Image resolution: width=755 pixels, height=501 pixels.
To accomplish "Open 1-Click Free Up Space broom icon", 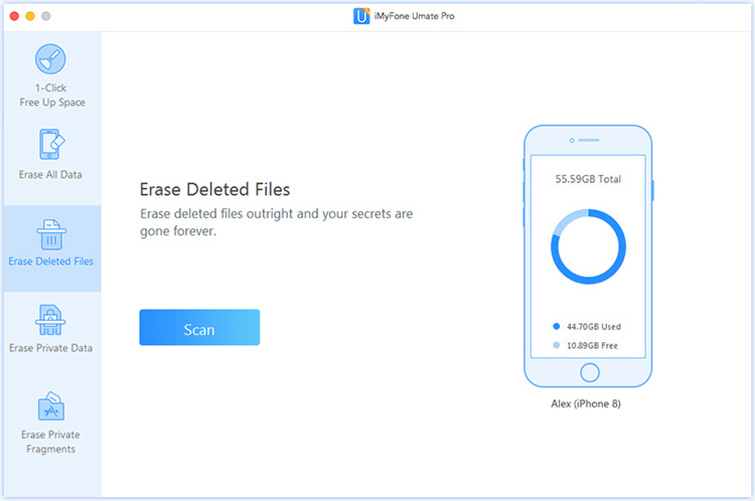I will (x=51, y=59).
